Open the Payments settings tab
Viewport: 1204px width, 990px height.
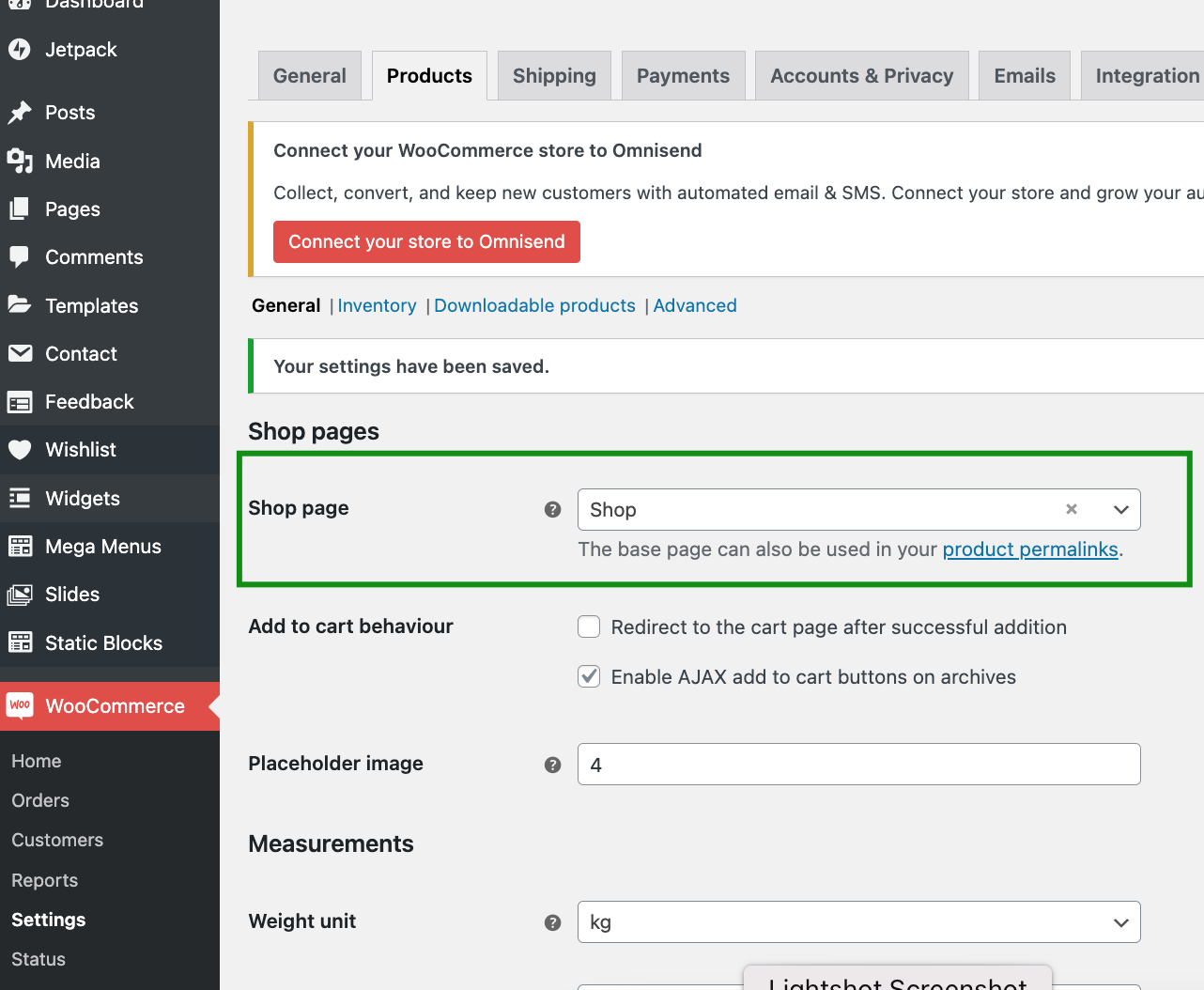click(x=683, y=75)
